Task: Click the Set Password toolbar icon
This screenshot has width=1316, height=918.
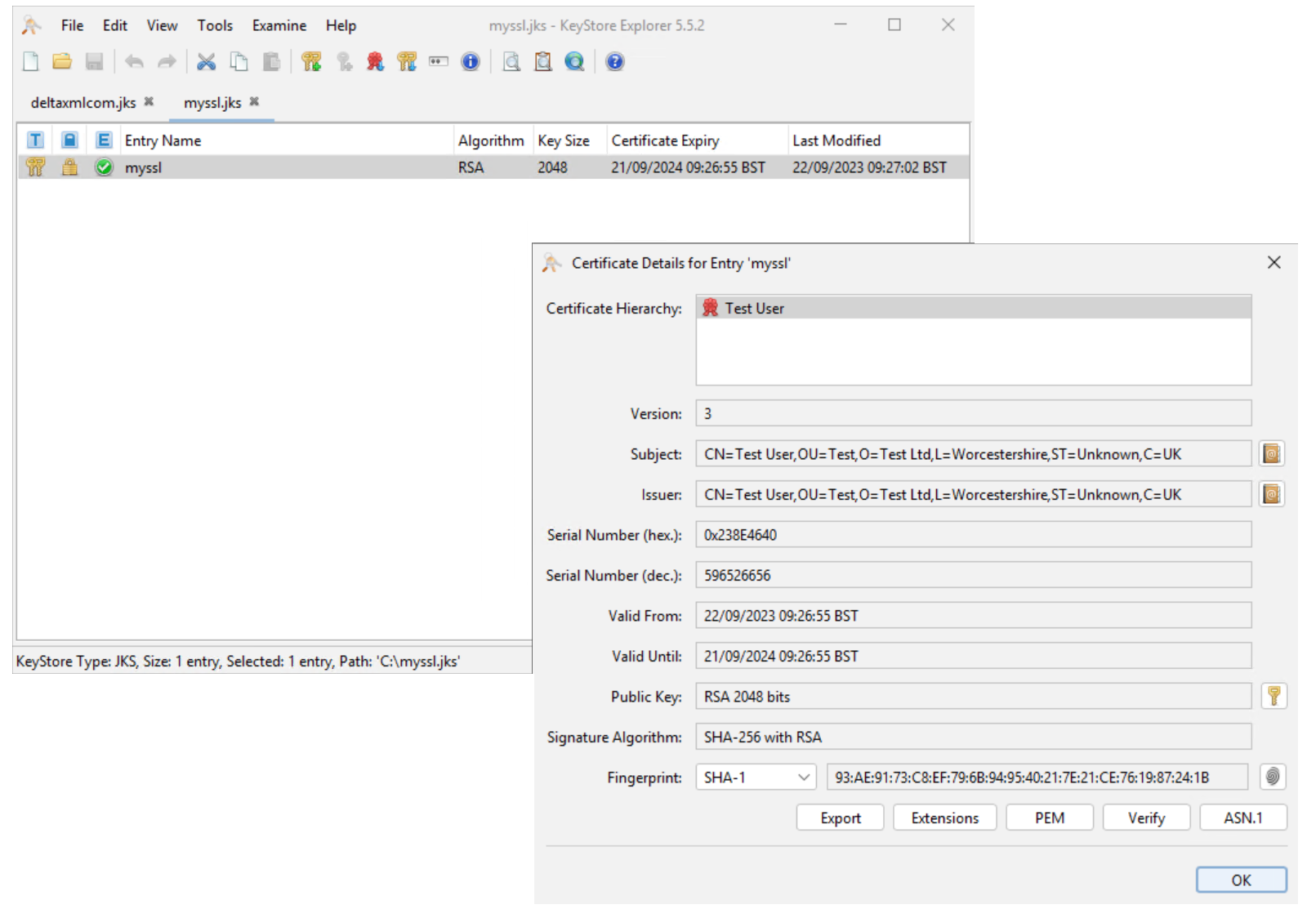Action: [439, 61]
